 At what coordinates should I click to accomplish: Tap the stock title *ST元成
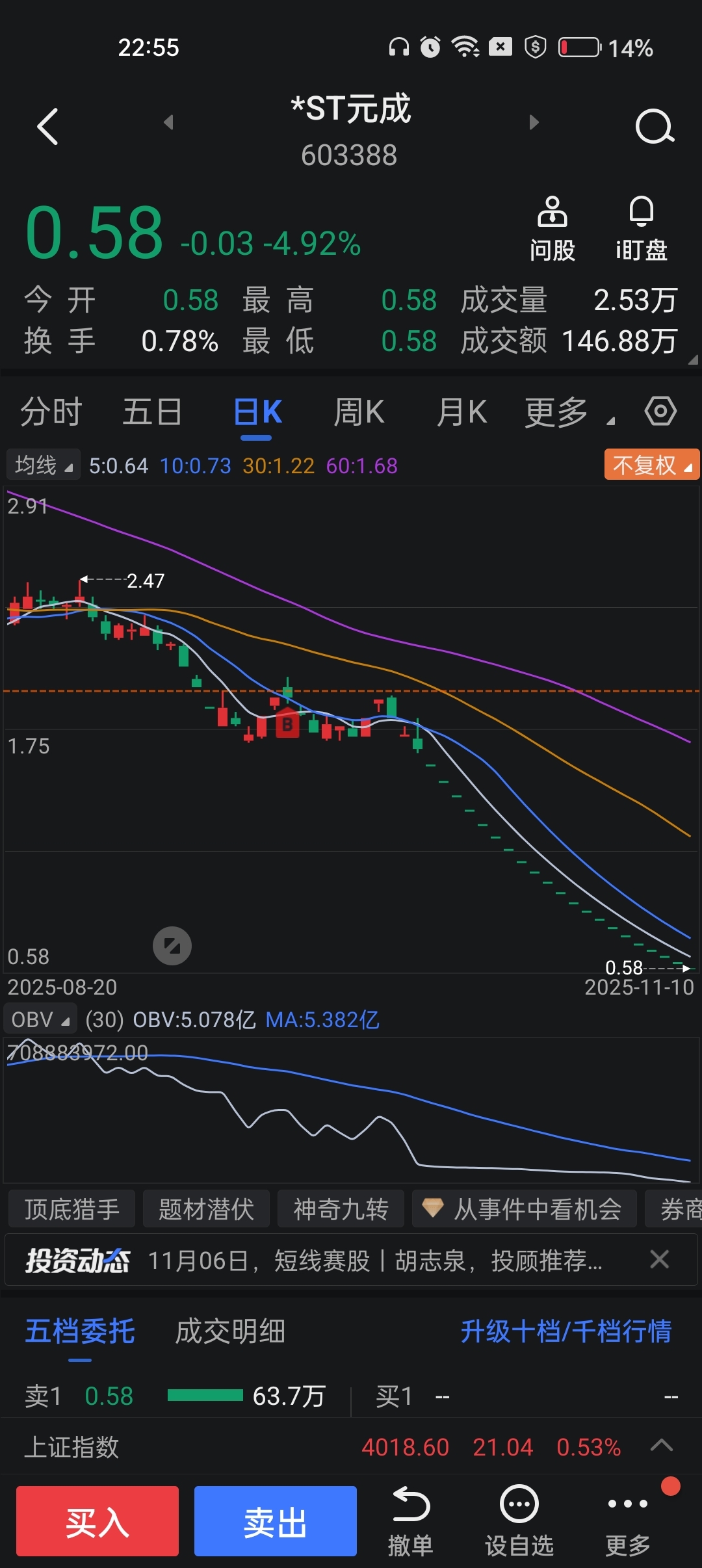(x=351, y=108)
